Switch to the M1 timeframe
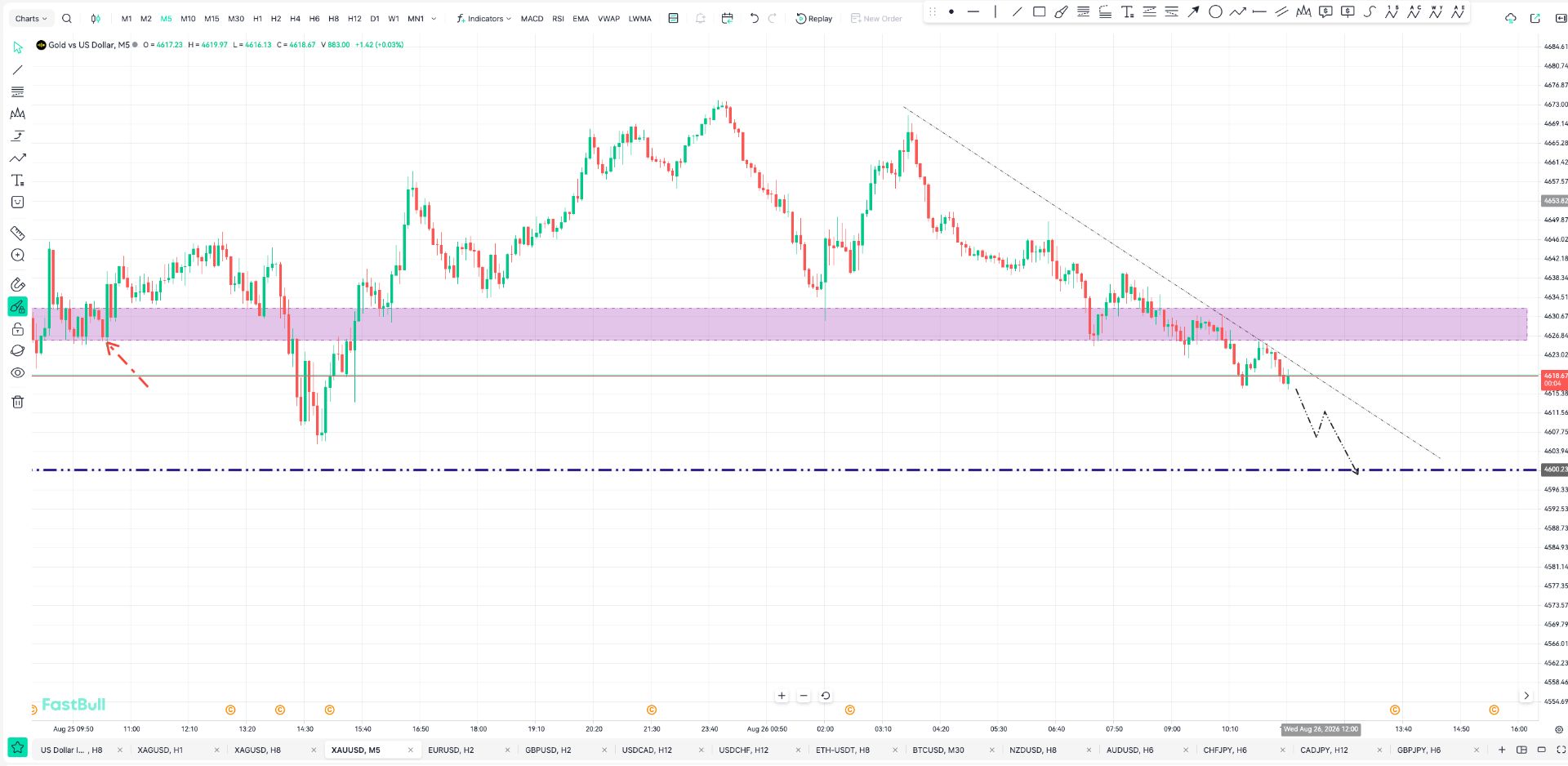 tap(127, 19)
